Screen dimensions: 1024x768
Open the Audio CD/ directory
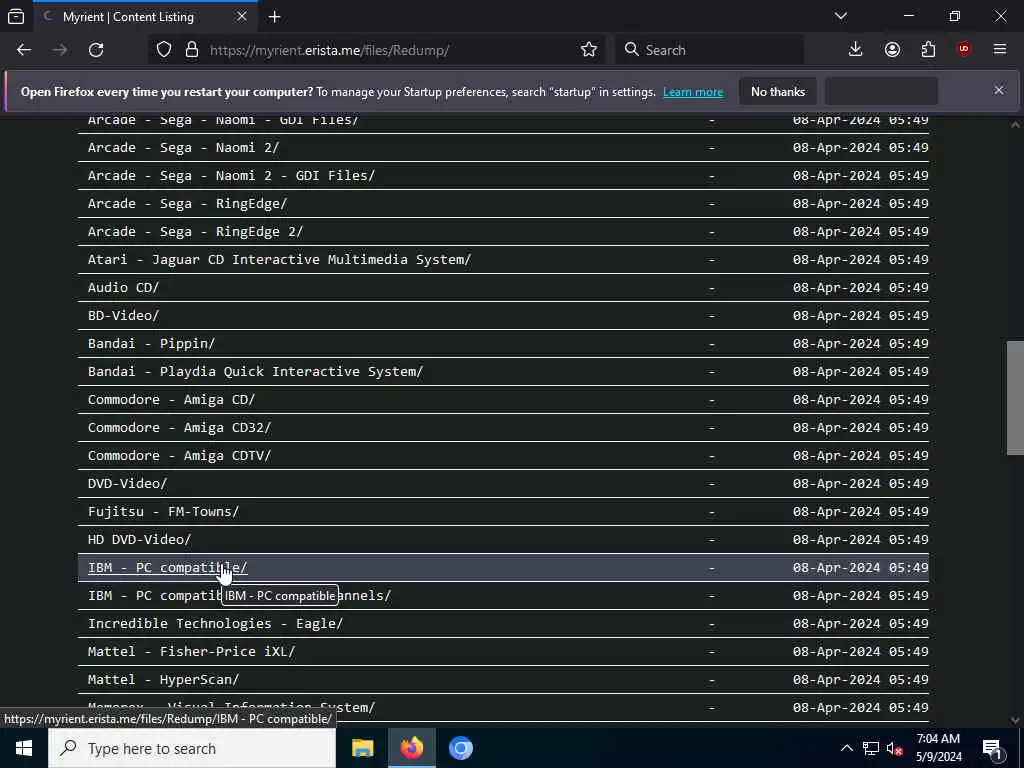123,288
